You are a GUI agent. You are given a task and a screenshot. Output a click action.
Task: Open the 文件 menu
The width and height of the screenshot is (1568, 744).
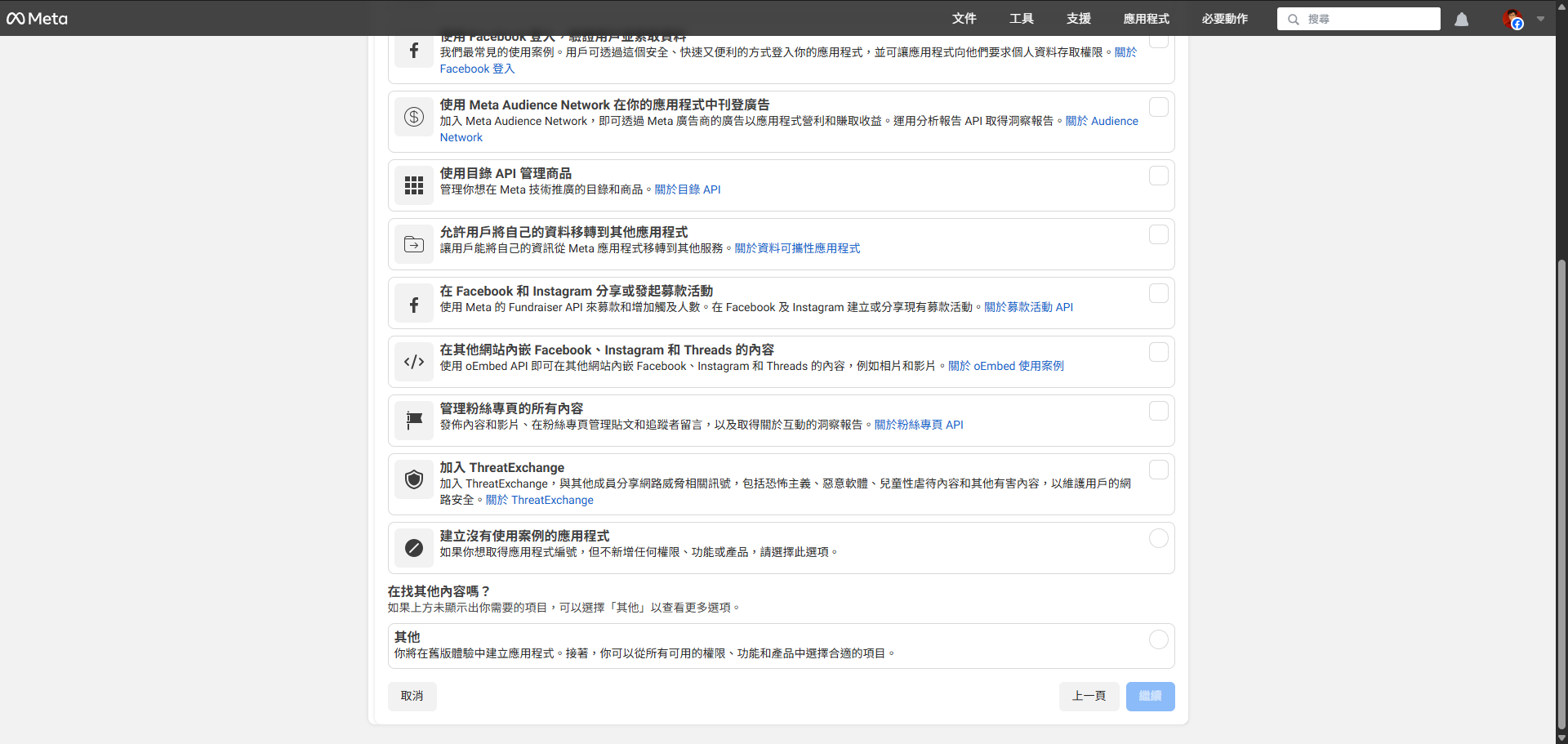click(x=964, y=18)
